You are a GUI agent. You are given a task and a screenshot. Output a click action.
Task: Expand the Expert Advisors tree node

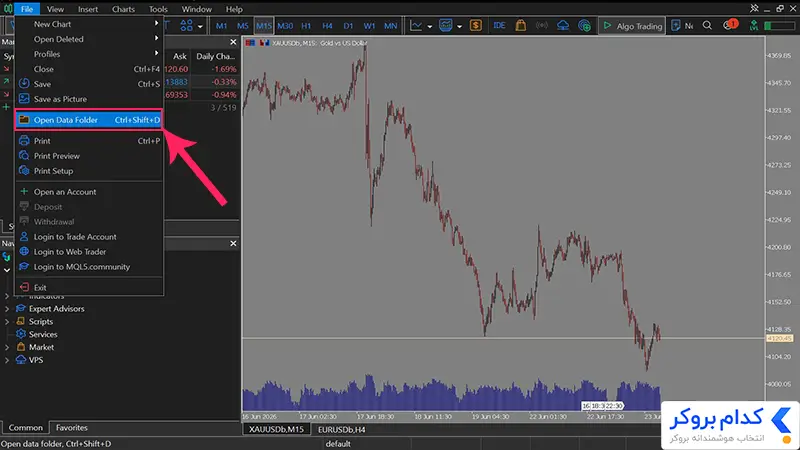point(7,309)
